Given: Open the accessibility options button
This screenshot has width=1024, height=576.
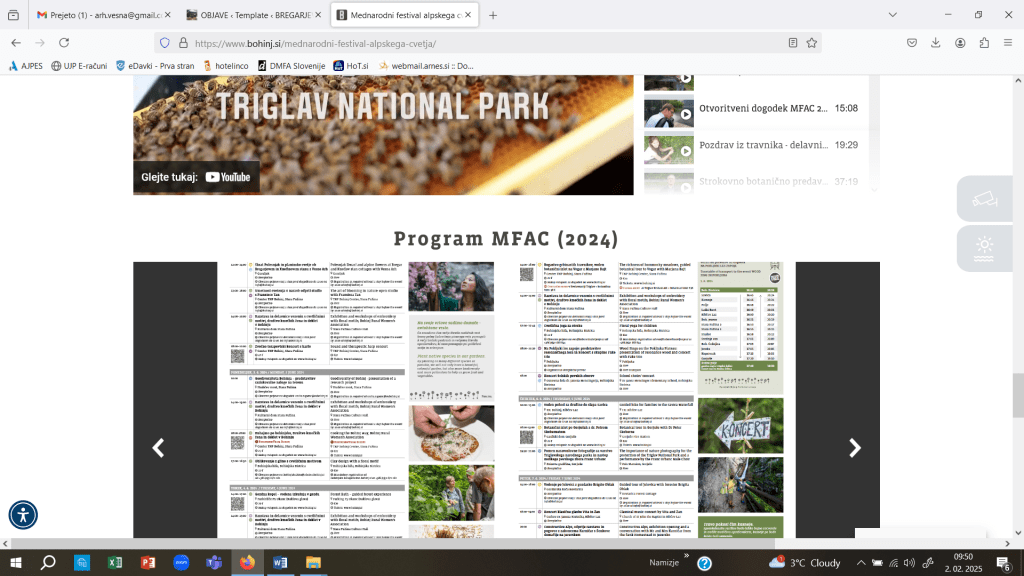Looking at the screenshot, I should (x=23, y=515).
